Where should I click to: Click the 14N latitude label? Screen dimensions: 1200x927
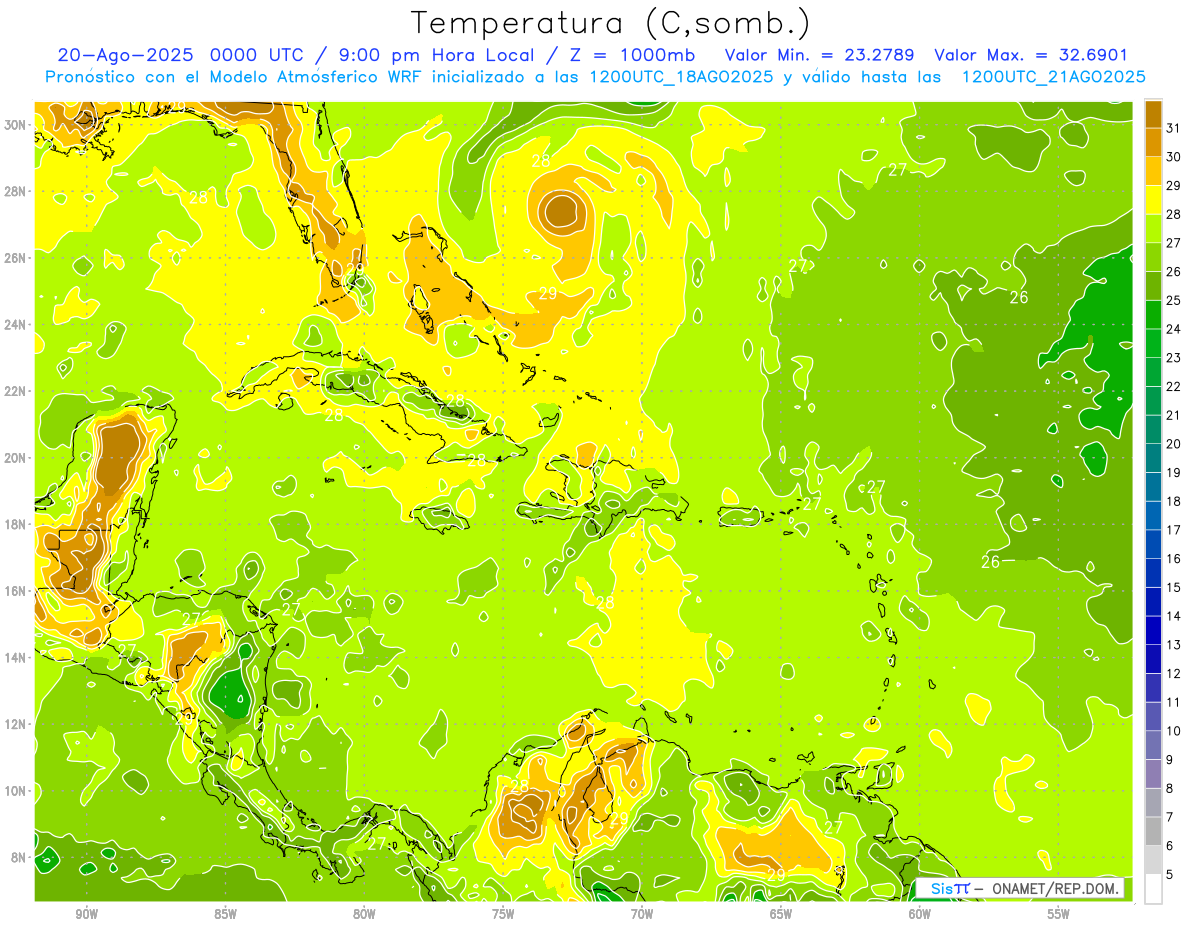pyautogui.click(x=16, y=657)
